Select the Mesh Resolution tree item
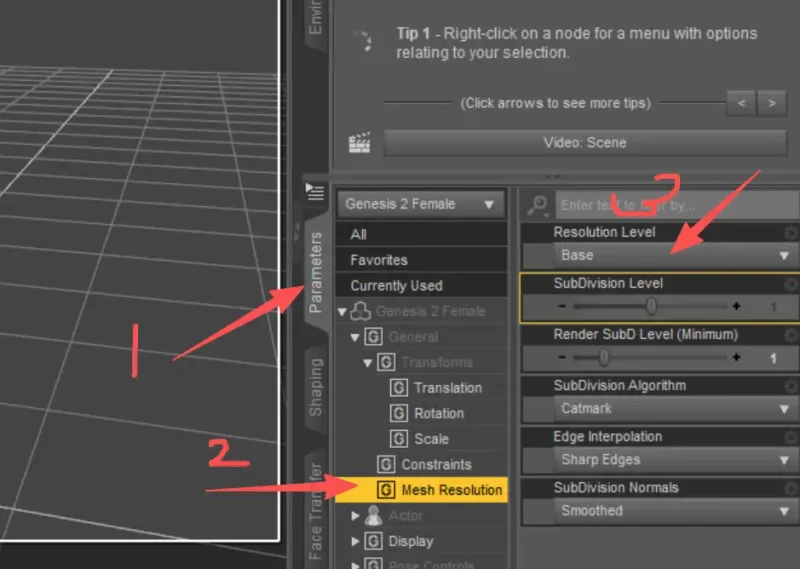 [421, 490]
